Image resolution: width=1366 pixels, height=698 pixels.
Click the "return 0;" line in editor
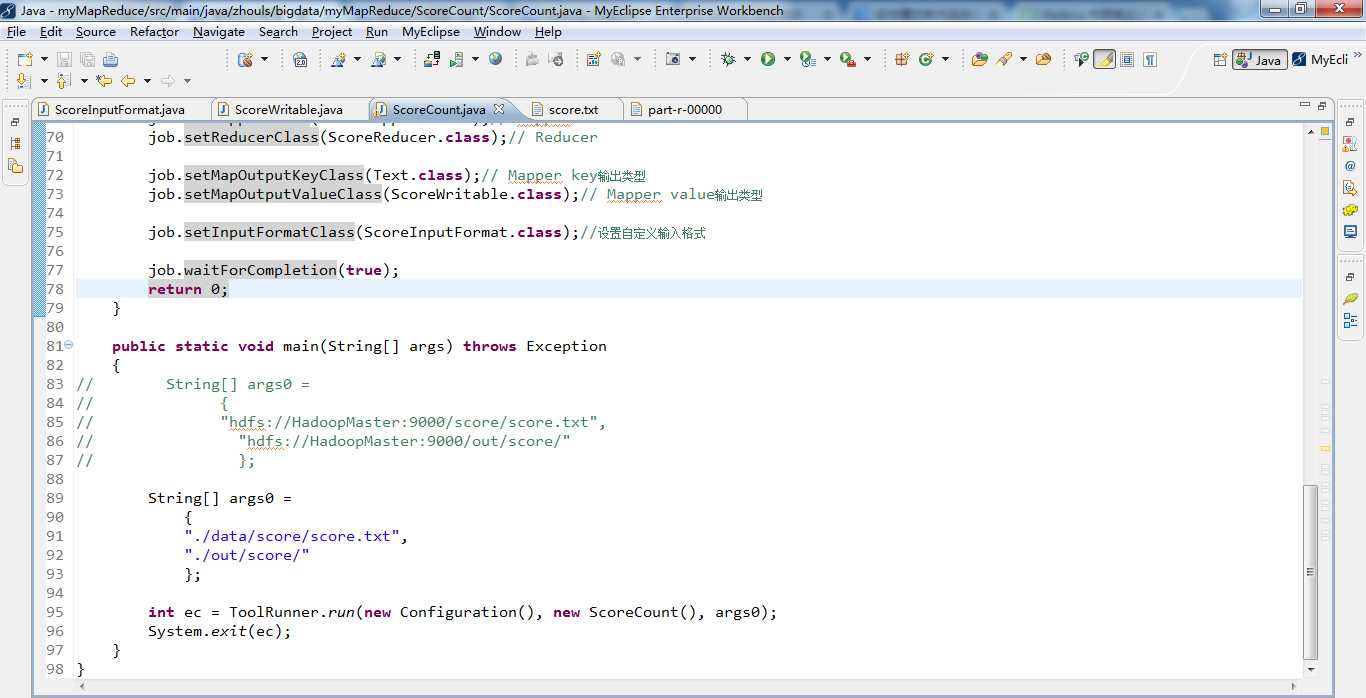(188, 289)
